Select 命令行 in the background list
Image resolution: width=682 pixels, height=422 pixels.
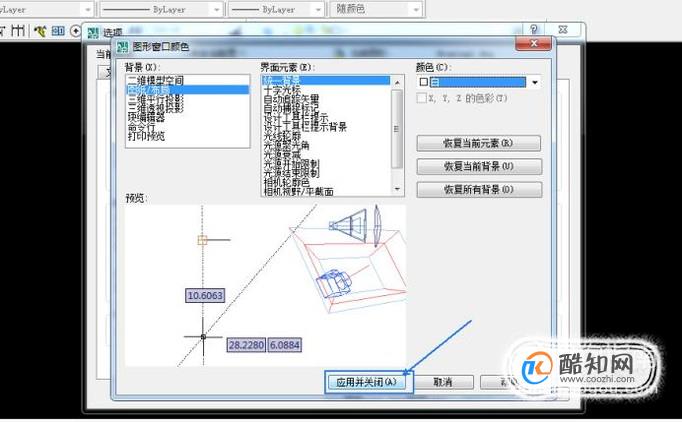pyautogui.click(x=141, y=127)
